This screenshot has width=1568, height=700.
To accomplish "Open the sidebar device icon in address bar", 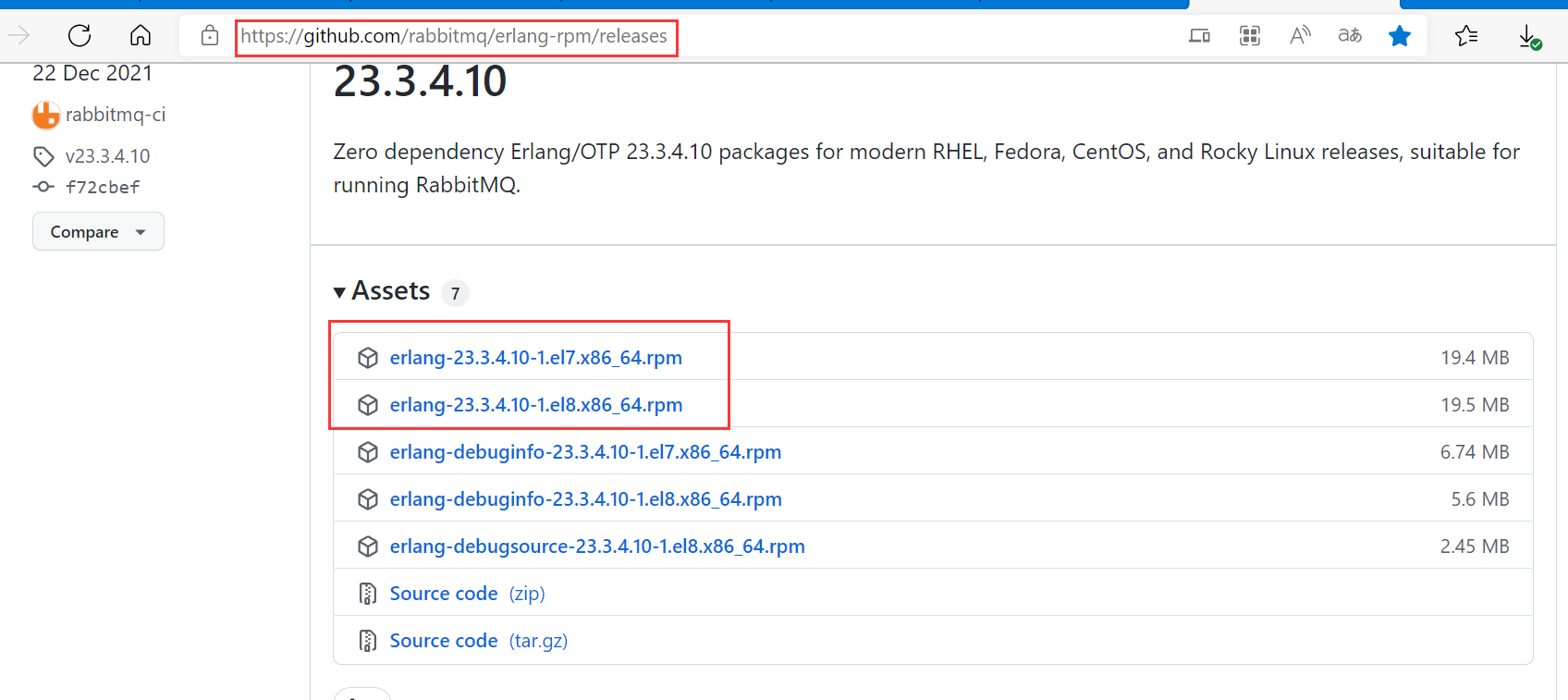I will click(1199, 36).
